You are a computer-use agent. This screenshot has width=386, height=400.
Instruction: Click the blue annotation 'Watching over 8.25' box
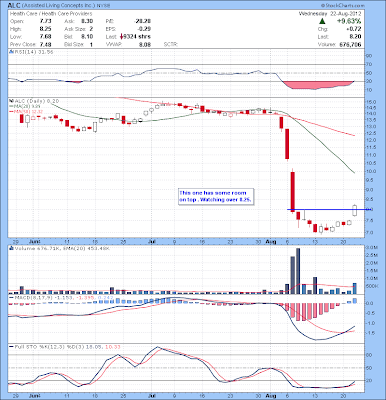pos(216,196)
